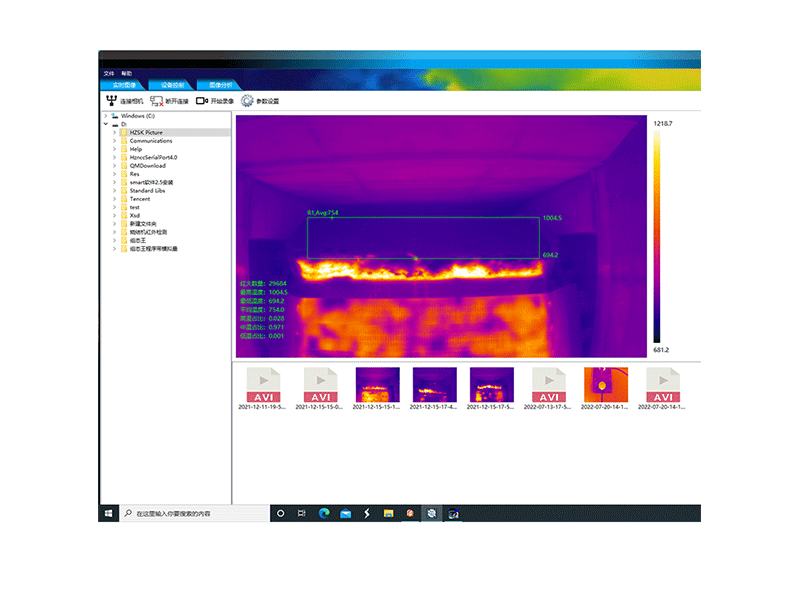Switch to the 实时图像 tab
The image size is (800, 600).
[124, 85]
